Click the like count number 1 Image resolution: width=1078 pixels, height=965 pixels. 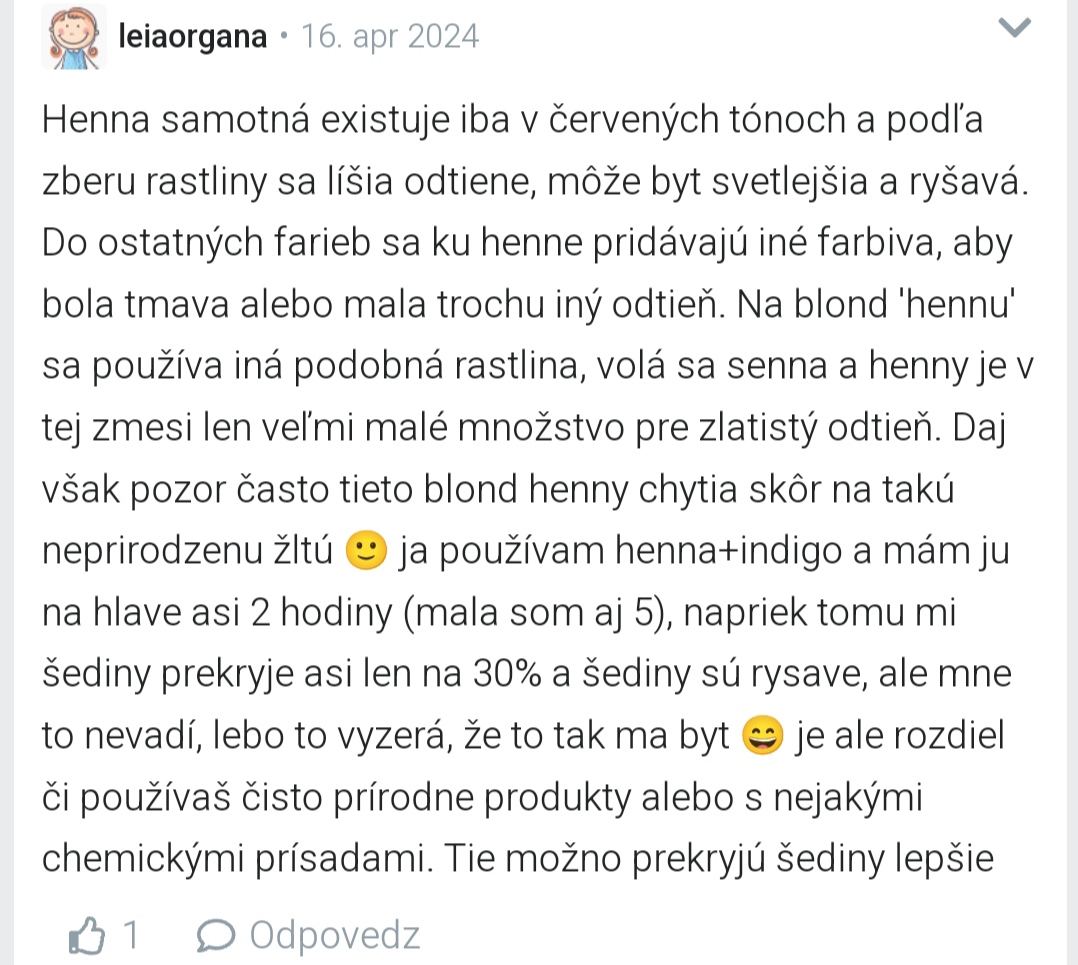(130, 936)
